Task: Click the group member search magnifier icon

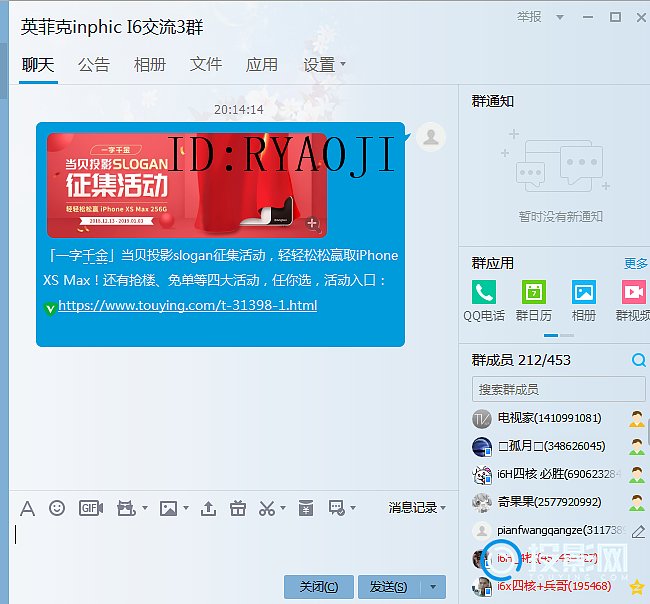Action: click(638, 360)
